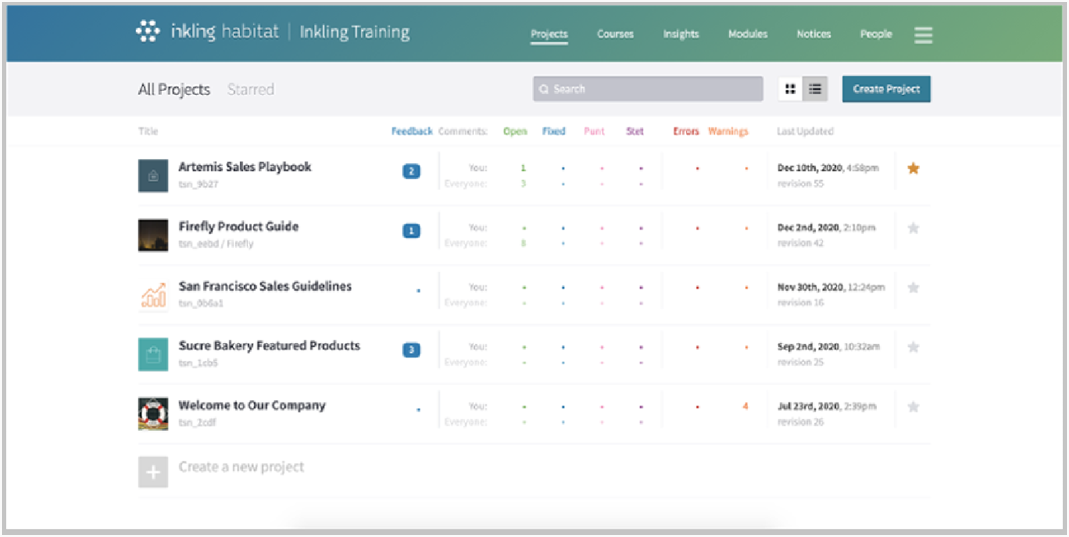The image size is (1069, 537).
Task: Show Starred projects
Action: 251,89
